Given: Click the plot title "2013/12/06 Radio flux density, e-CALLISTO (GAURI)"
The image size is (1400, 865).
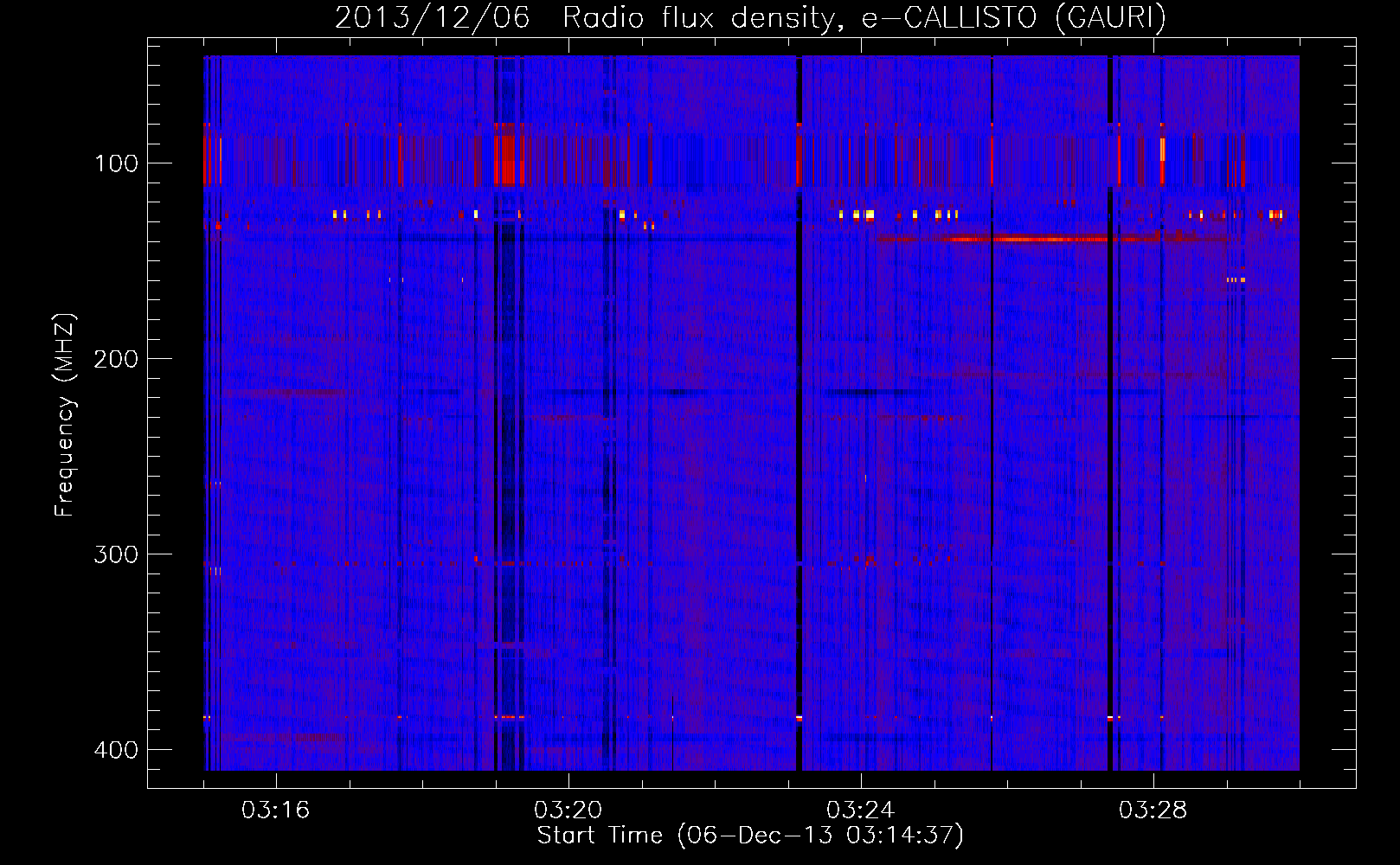Looking at the screenshot, I should pos(750,17).
